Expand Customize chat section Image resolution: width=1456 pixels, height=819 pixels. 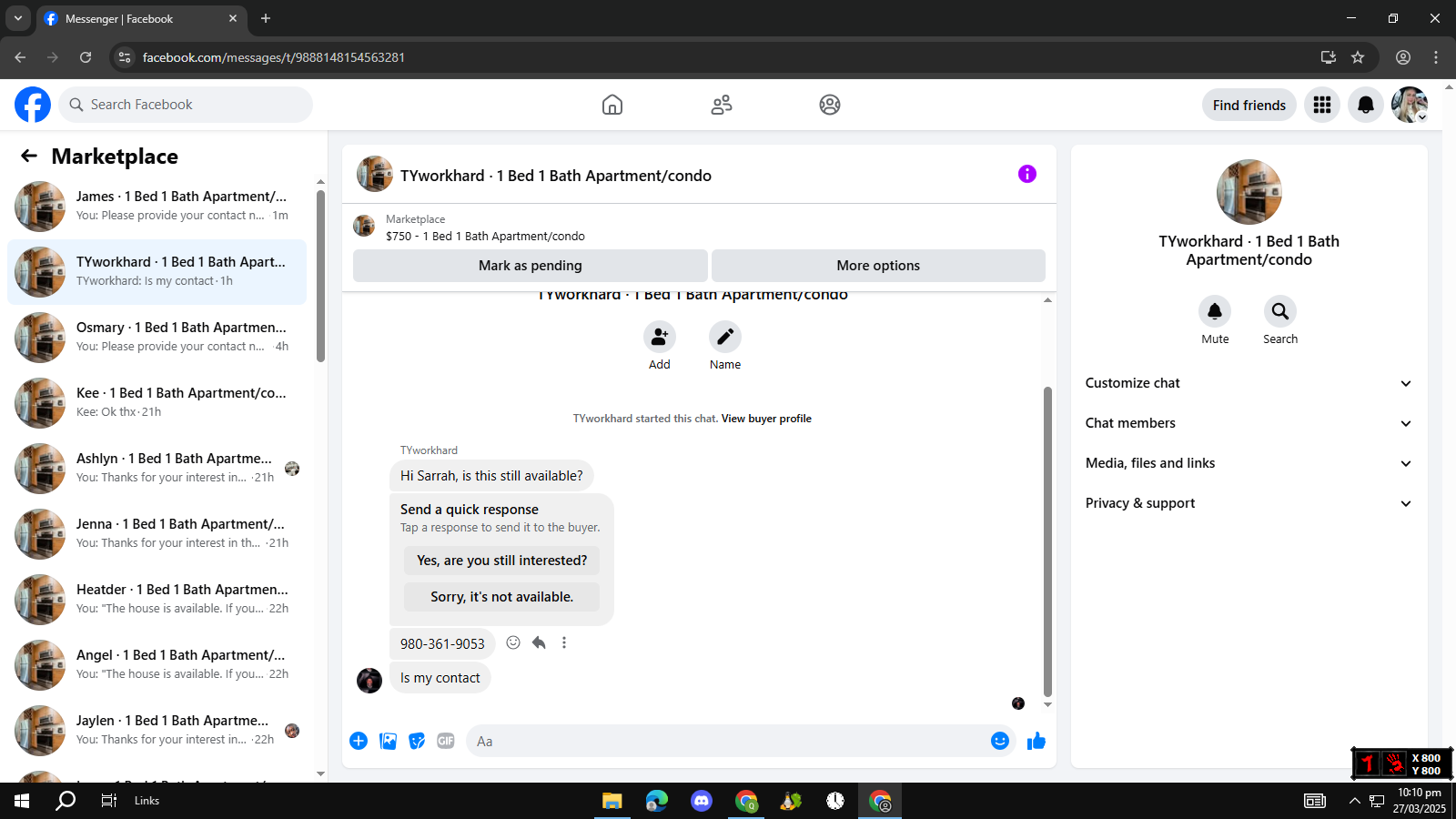point(1249,383)
